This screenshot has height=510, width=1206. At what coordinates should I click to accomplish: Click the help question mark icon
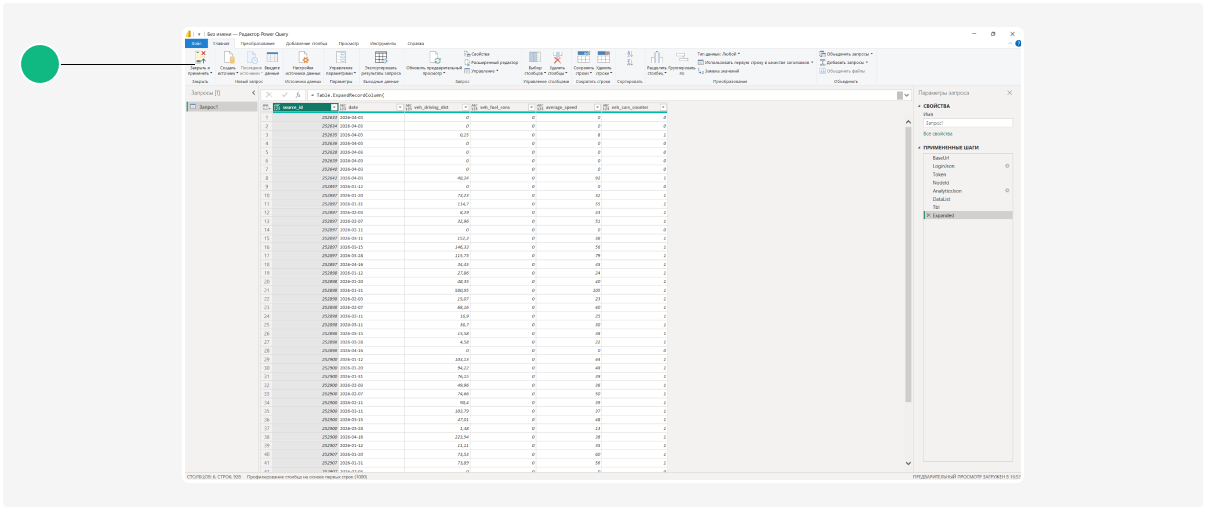pos(1017,44)
